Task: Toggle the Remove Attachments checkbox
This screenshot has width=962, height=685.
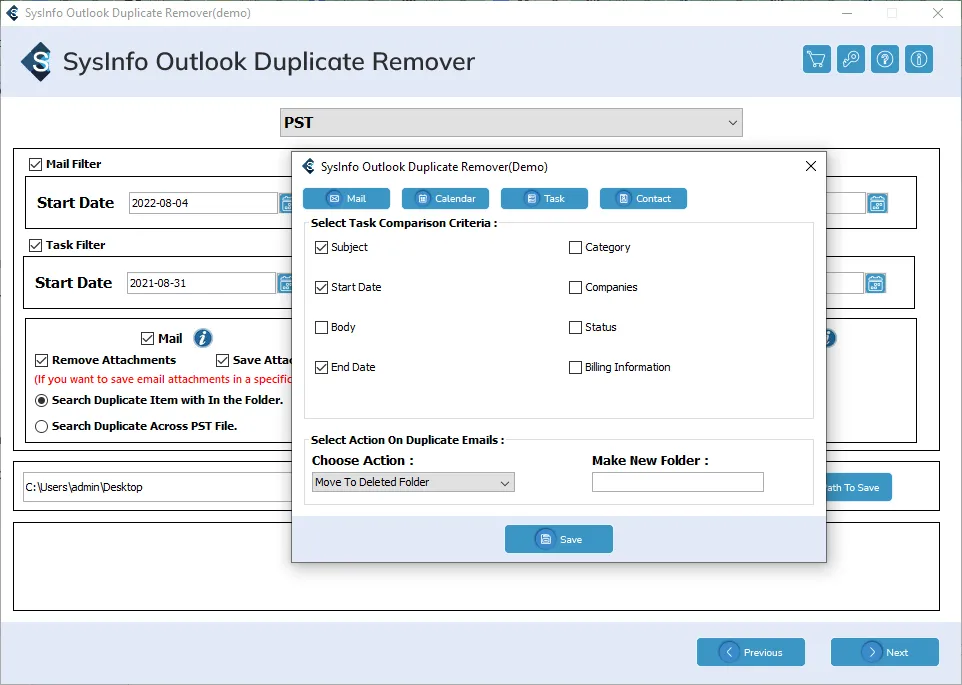Action: pyautogui.click(x=42, y=360)
